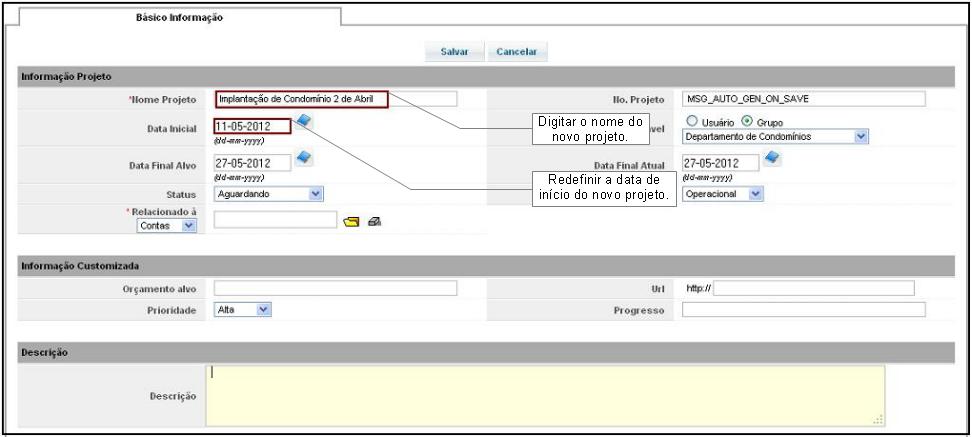Open calendar picker for Data Final Atual
This screenshot has height=437, width=972.
click(772, 157)
